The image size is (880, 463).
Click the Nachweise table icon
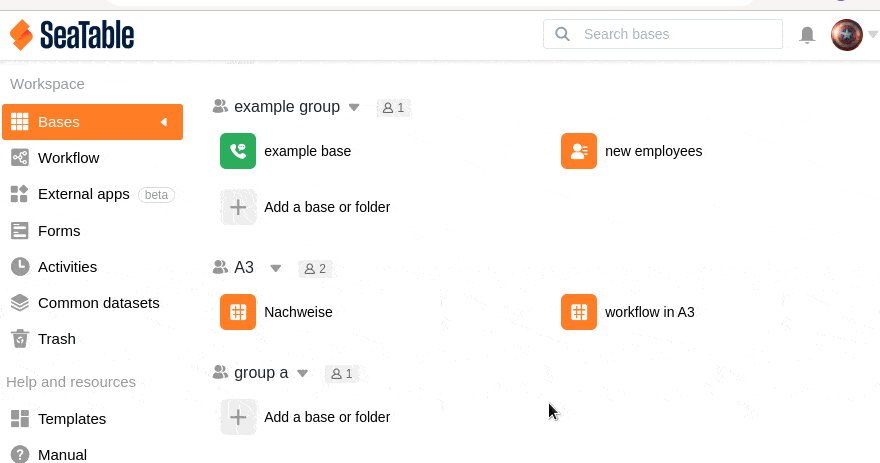pos(238,312)
